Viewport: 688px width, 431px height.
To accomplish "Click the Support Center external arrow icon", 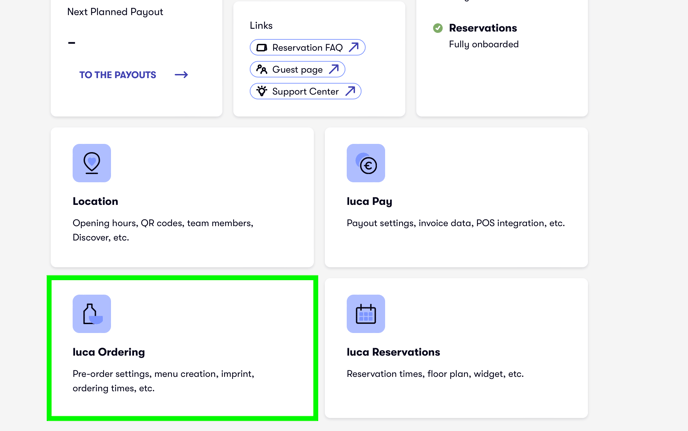I will click(x=350, y=91).
